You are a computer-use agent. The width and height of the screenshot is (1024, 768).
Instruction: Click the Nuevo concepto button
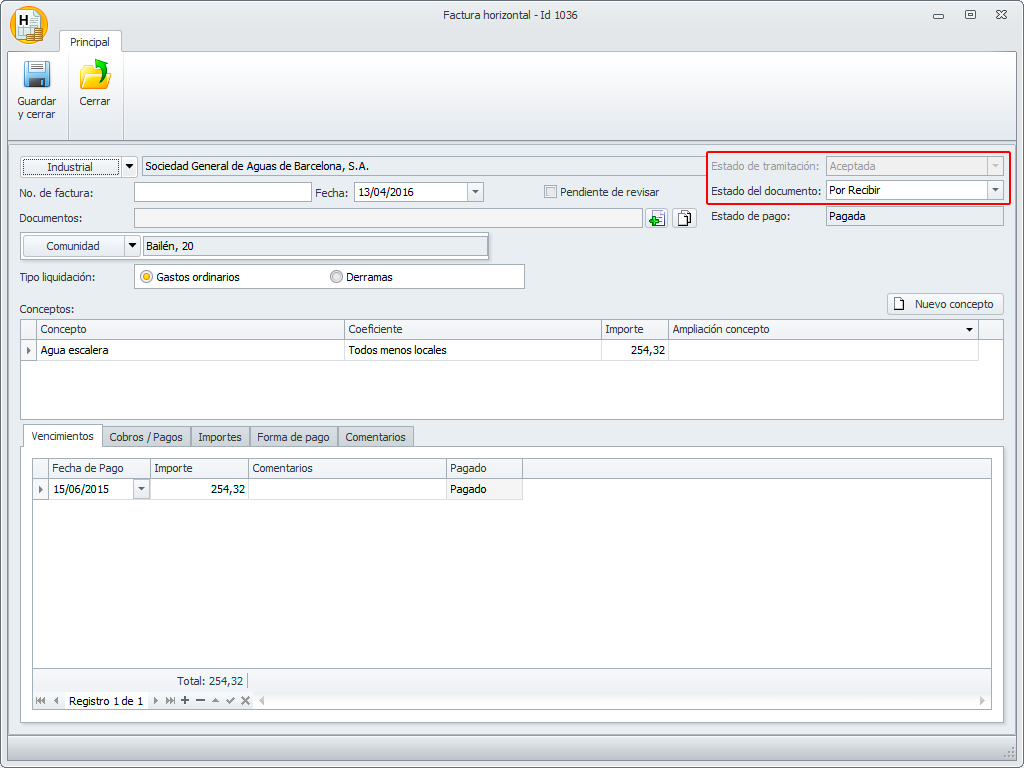(945, 304)
